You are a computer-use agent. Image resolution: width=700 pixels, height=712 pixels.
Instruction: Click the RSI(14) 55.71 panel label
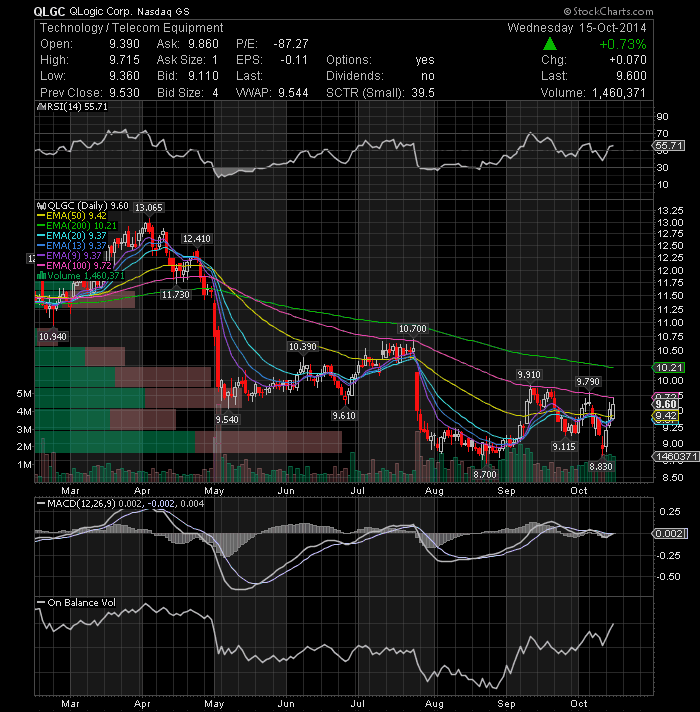[x=77, y=107]
